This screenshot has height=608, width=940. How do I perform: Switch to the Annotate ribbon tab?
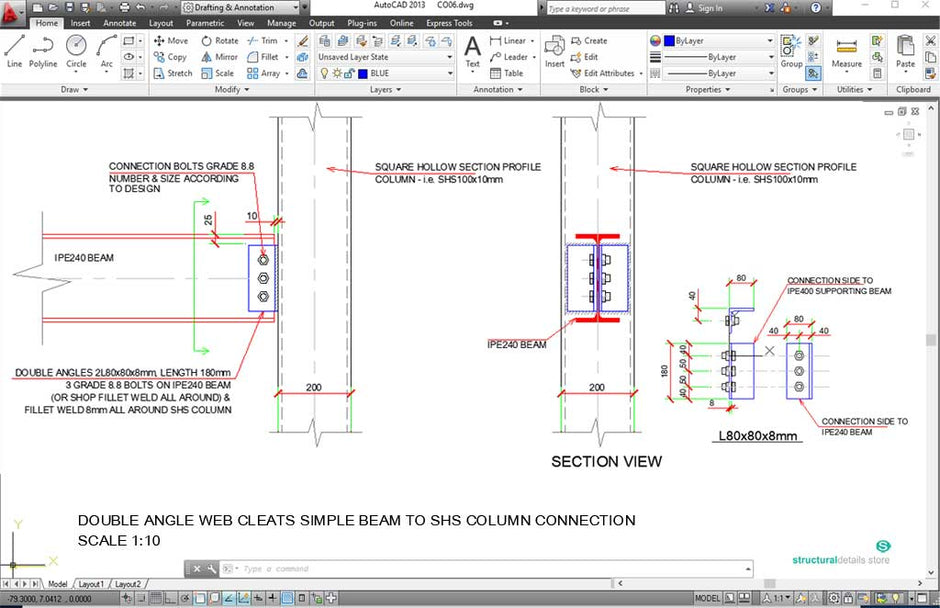[119, 22]
